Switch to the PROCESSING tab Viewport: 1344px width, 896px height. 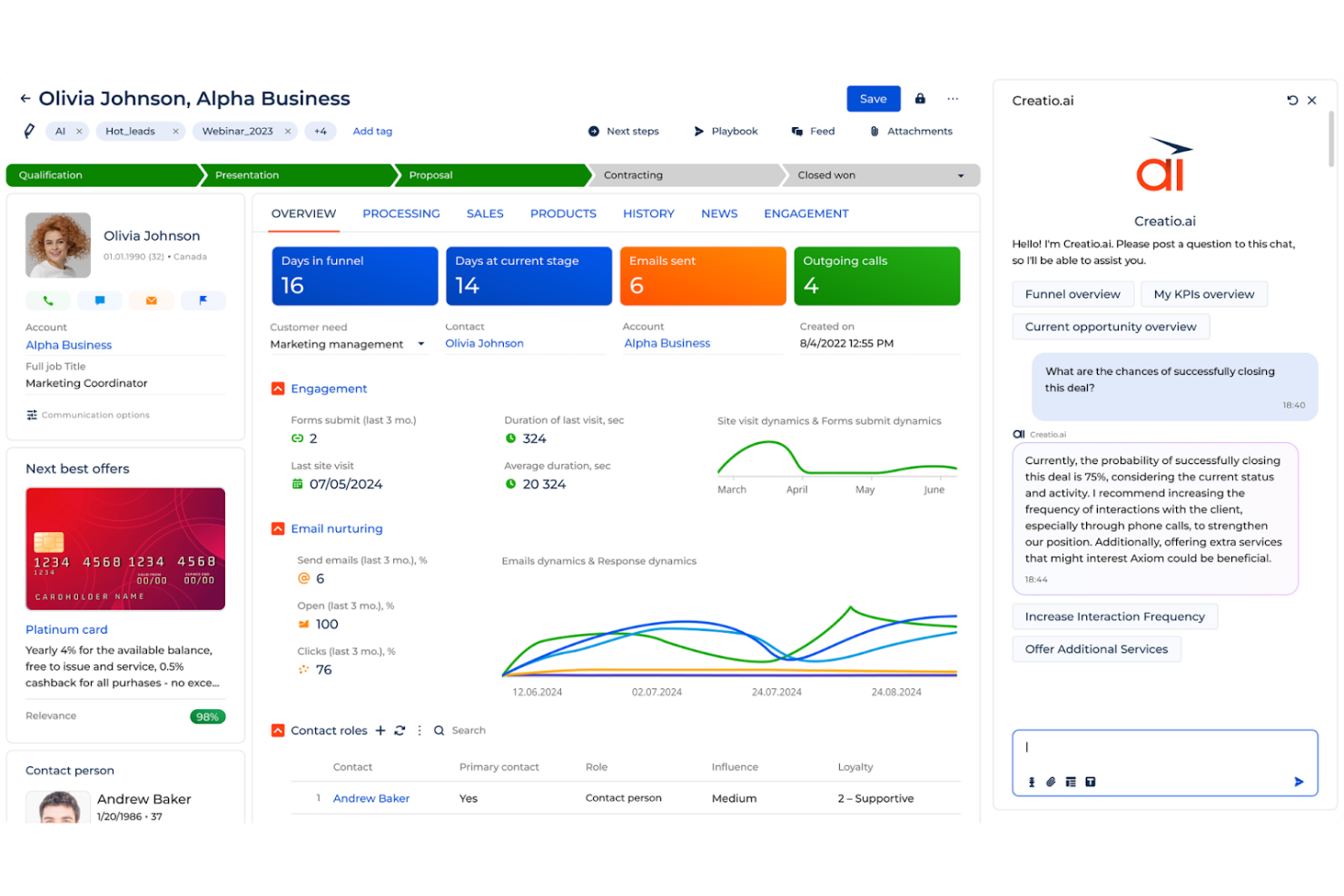click(x=400, y=213)
